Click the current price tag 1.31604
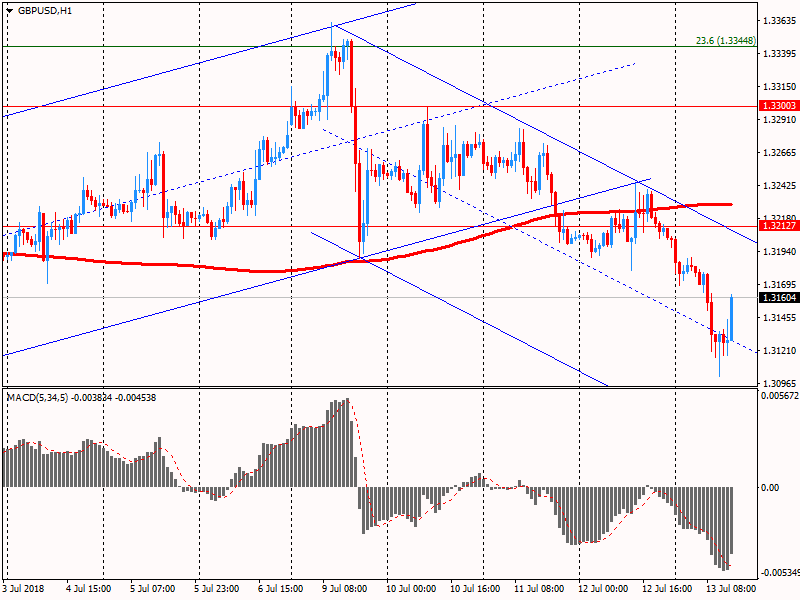Image resolution: width=800 pixels, height=600 pixels. pyautogui.click(x=778, y=298)
